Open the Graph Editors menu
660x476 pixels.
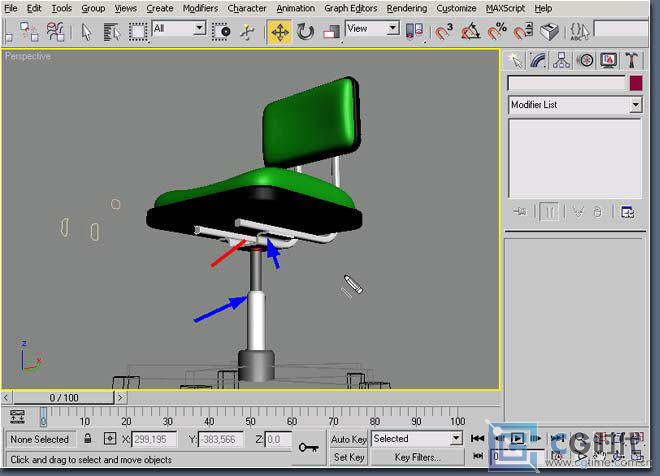coord(351,8)
